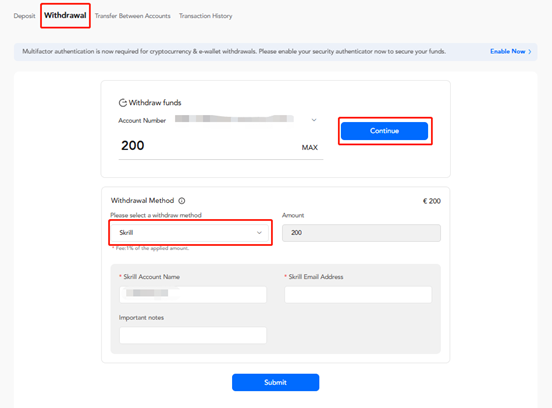Open Transfer Between Accounts tab
Screen dimensions: 552x408
click(x=132, y=16)
